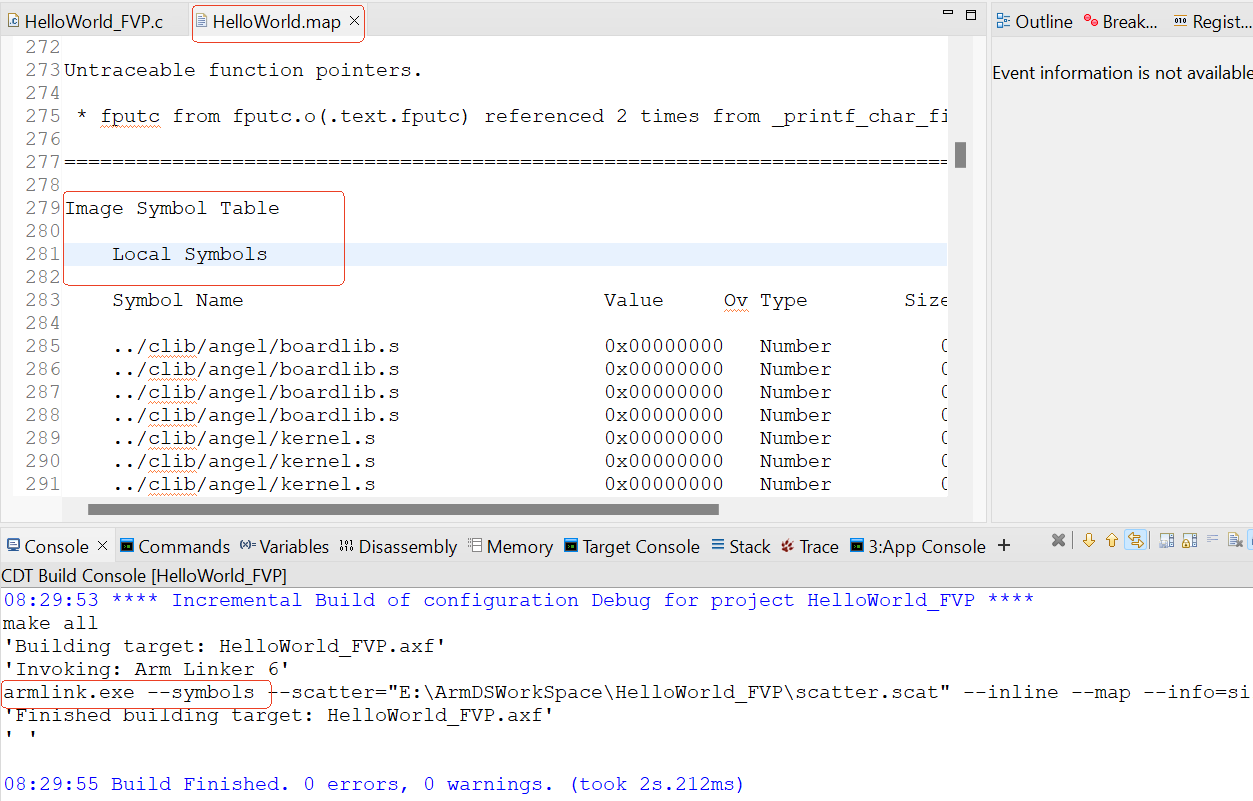Viewport: 1253px width, 801px height.
Task: Minimize the editor area panel
Action: [x=948, y=14]
